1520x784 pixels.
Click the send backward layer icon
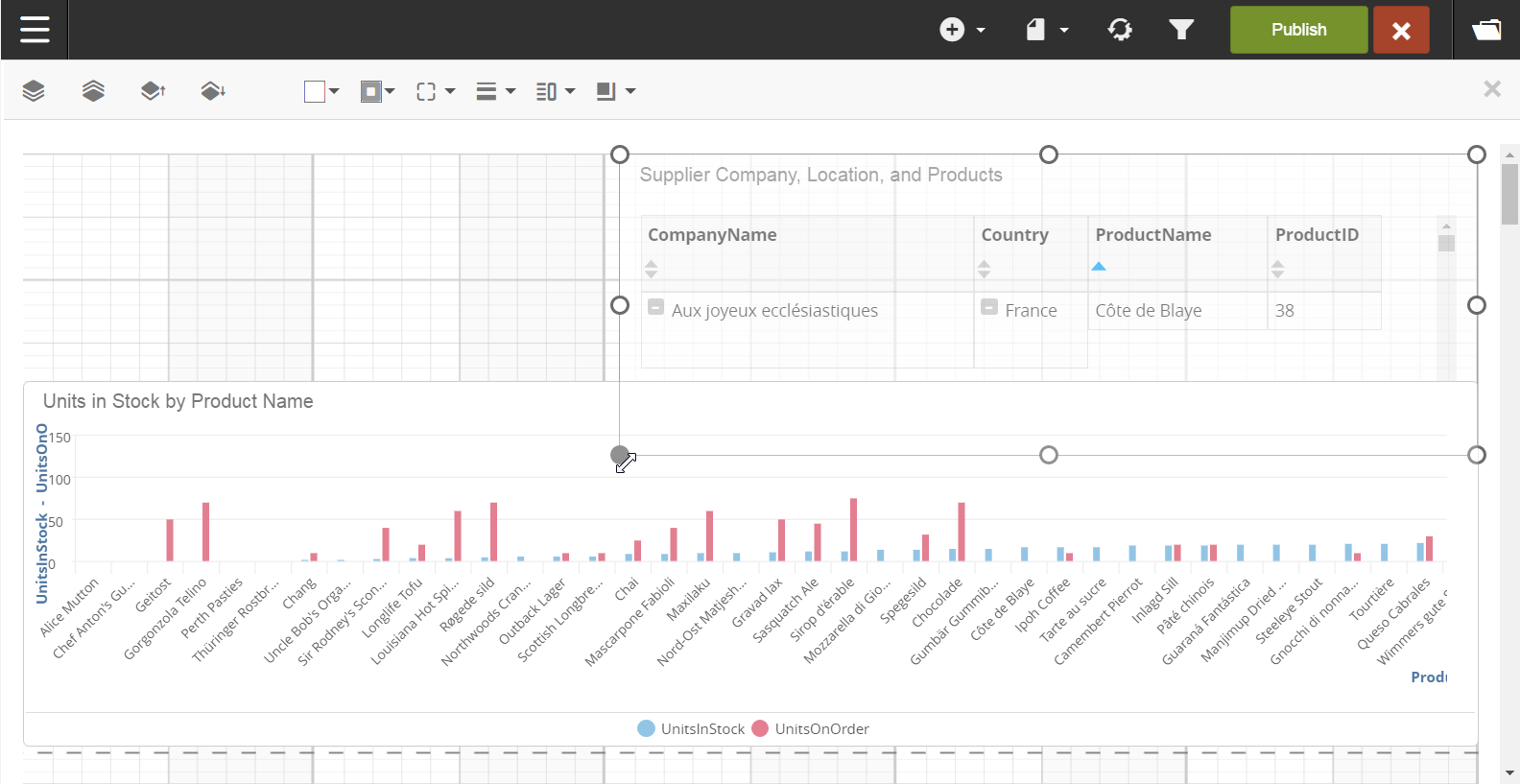(x=212, y=91)
